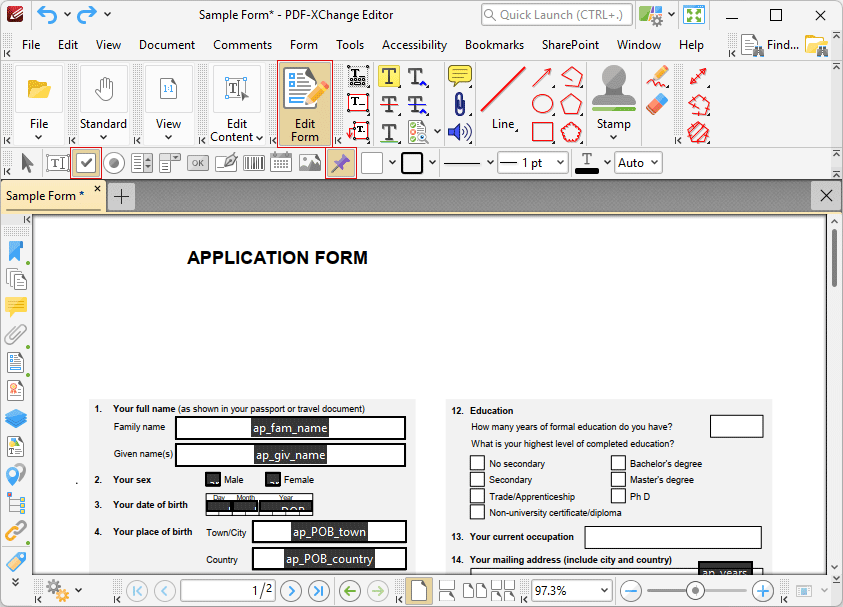This screenshot has height=607, width=843.
Task: Choose the List Box field tool
Action: click(x=142, y=163)
